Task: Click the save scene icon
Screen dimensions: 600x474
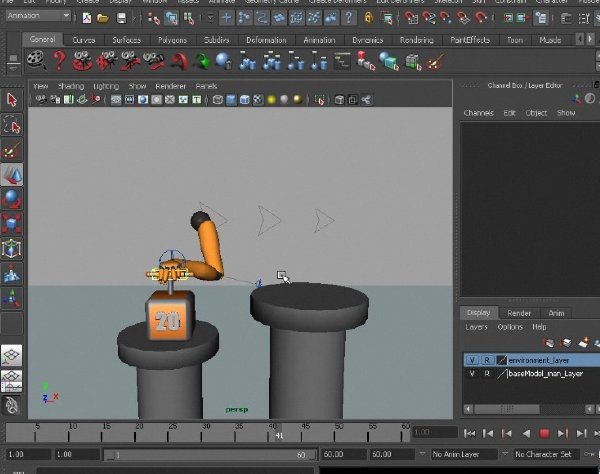Action: pyautogui.click(x=121, y=18)
